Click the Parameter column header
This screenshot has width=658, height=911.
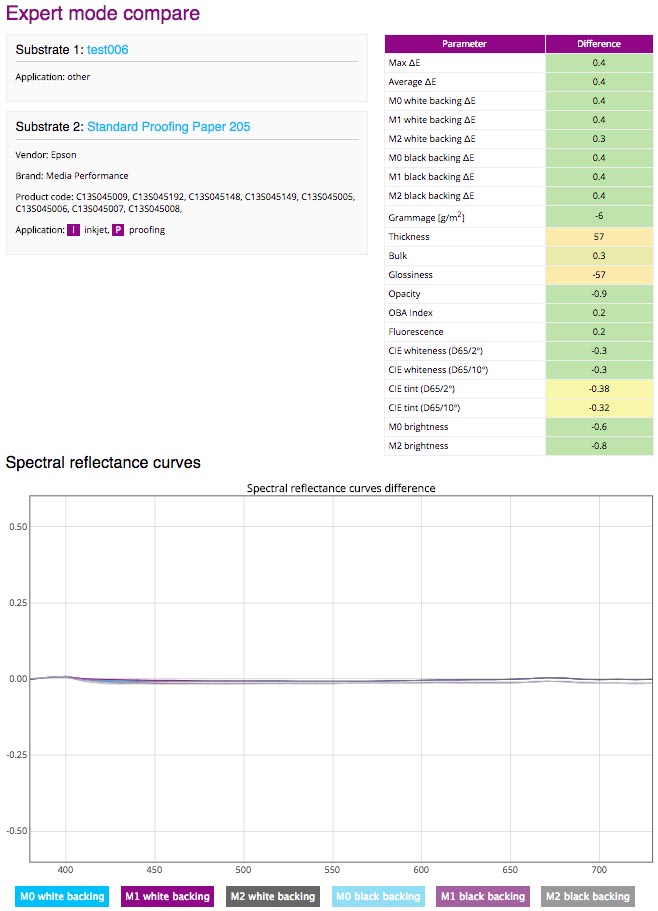[x=465, y=44]
